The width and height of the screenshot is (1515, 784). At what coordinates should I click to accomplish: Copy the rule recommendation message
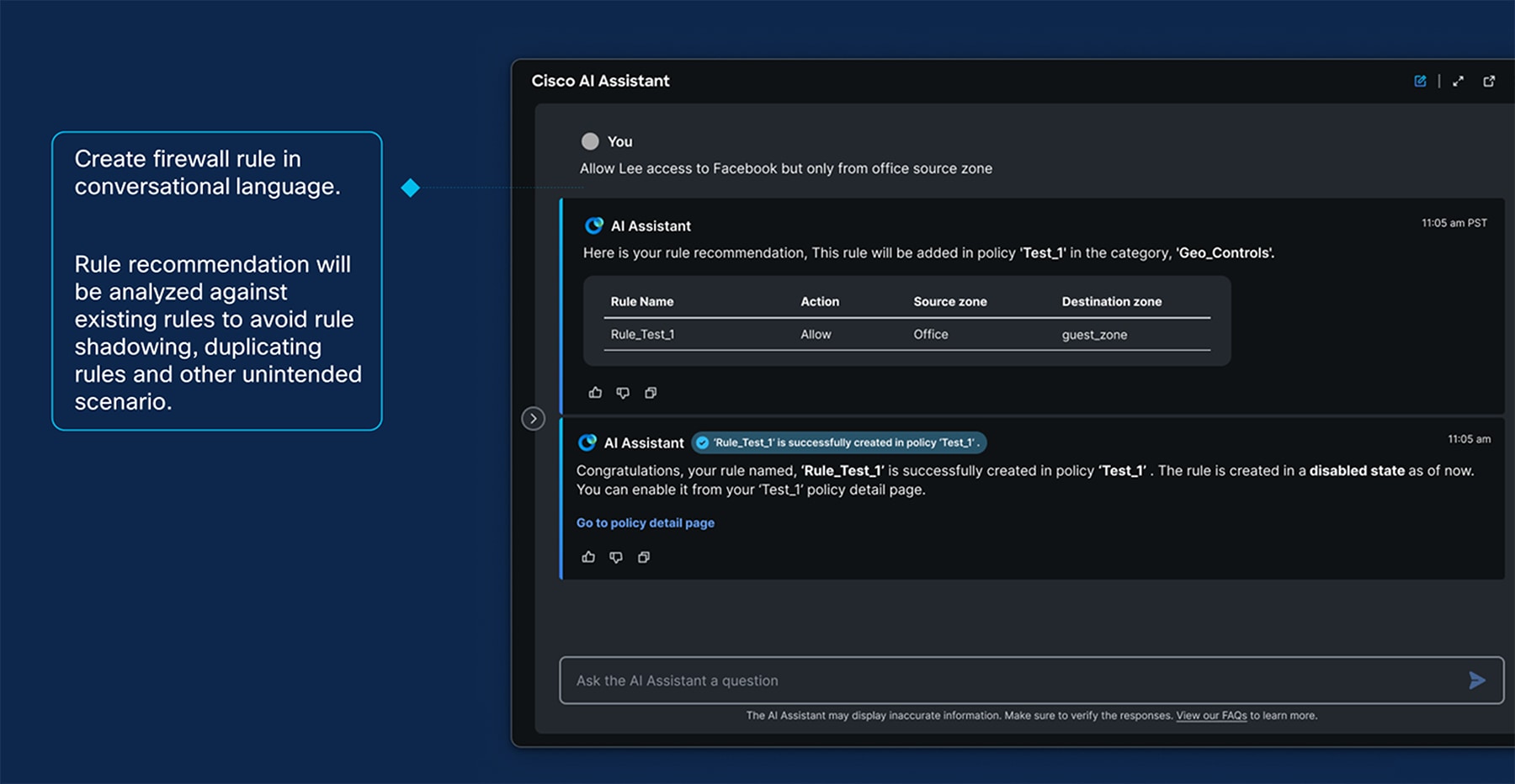pyautogui.click(x=650, y=392)
